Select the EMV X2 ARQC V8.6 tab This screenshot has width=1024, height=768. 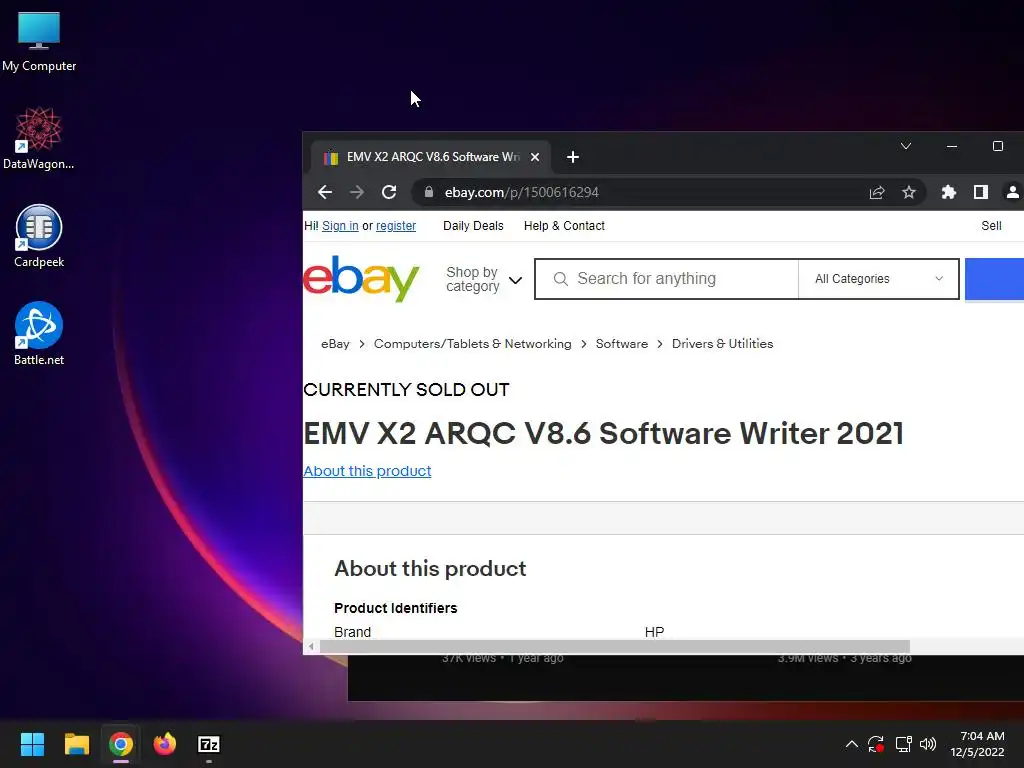[x=430, y=157]
